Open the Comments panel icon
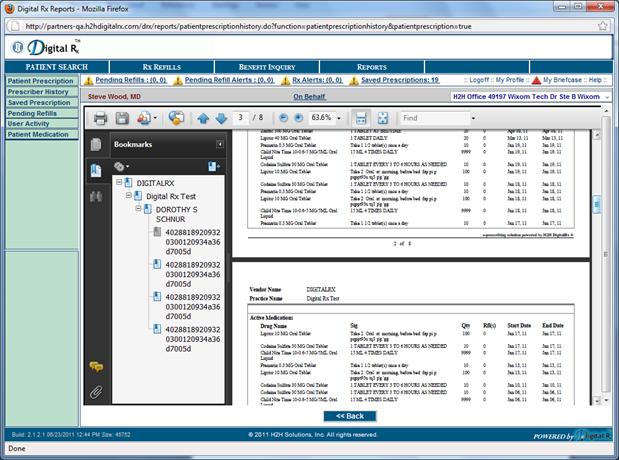The height and width of the screenshot is (460, 619). (96, 367)
